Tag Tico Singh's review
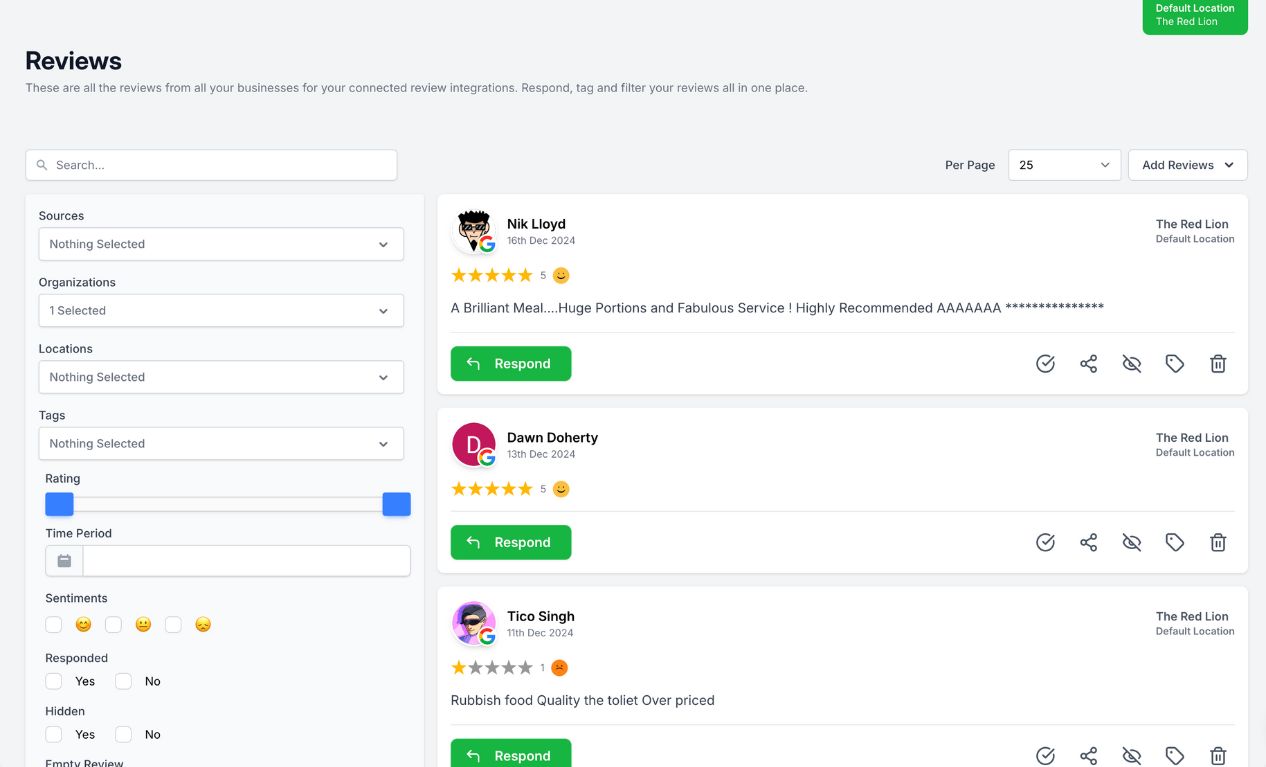1266x767 pixels. (1175, 755)
